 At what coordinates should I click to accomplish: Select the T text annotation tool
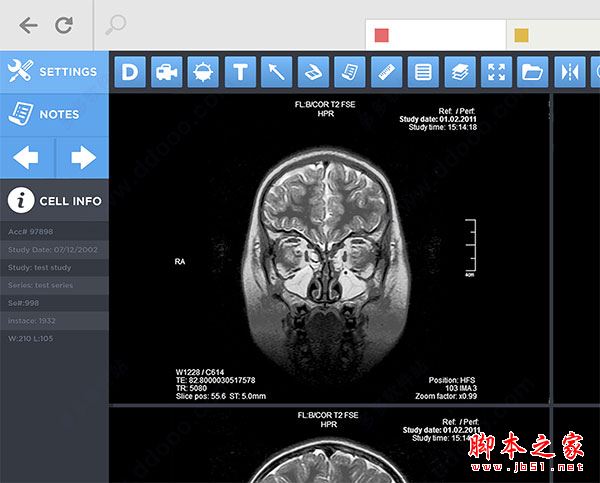pos(240,72)
